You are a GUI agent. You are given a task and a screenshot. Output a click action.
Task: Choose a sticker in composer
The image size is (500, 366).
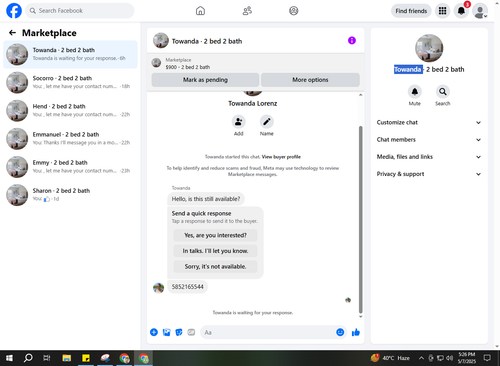(179, 332)
